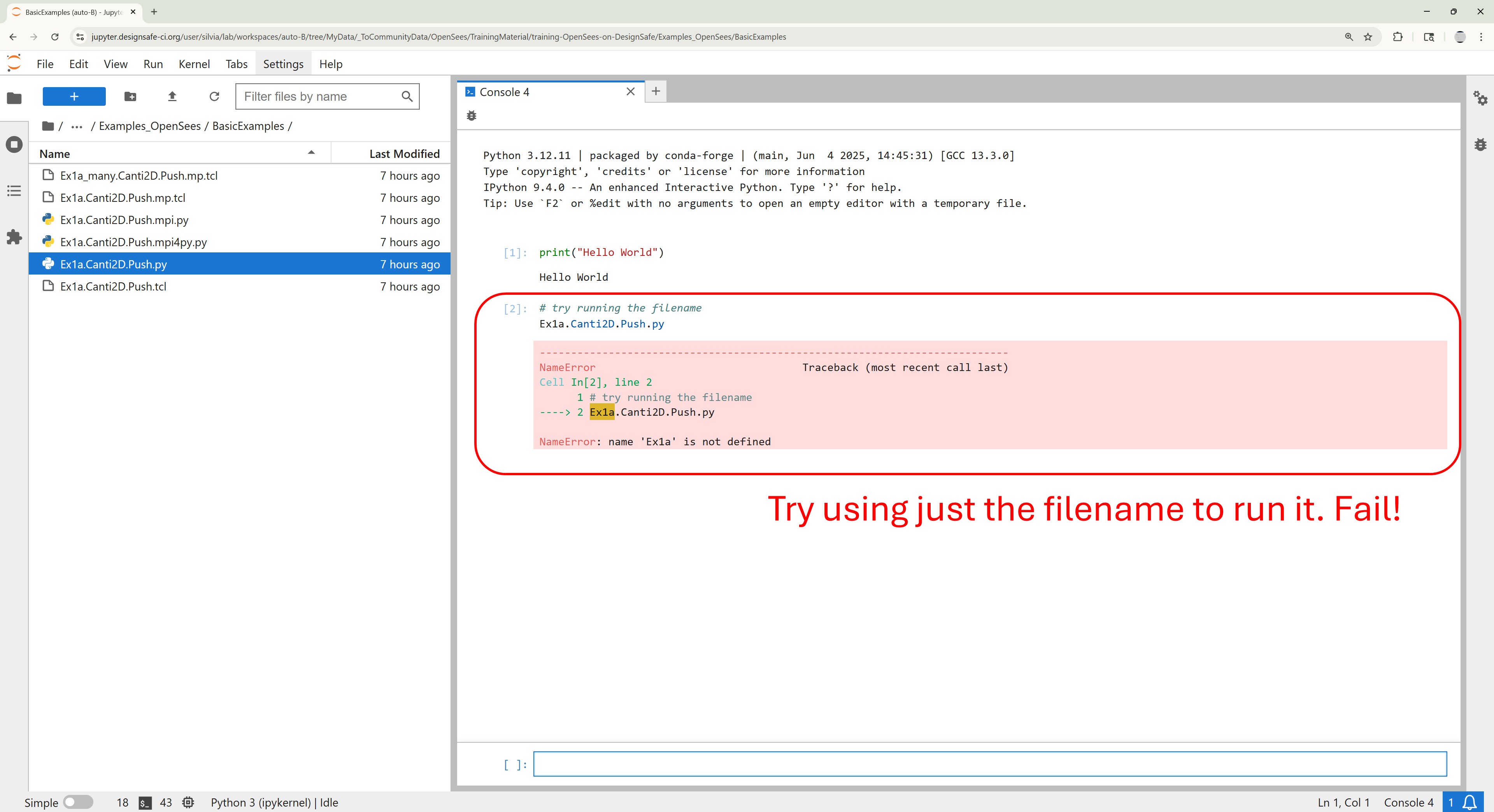This screenshot has width=1494, height=812.
Task: Open the Extension Manager sidebar
Action: (14, 236)
